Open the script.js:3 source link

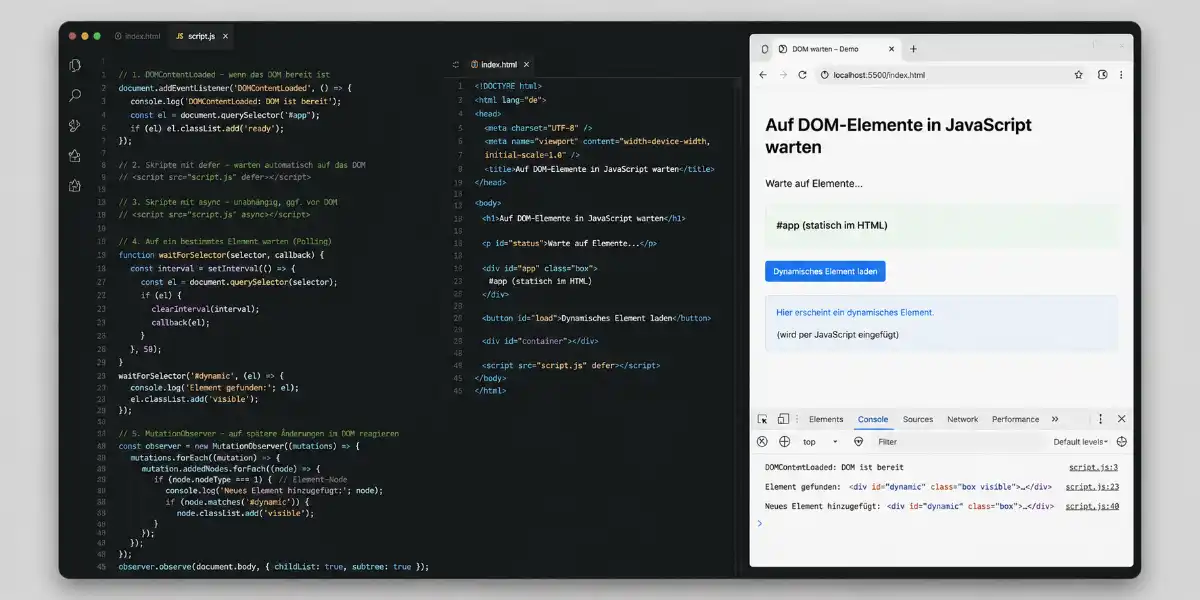tap(1093, 467)
